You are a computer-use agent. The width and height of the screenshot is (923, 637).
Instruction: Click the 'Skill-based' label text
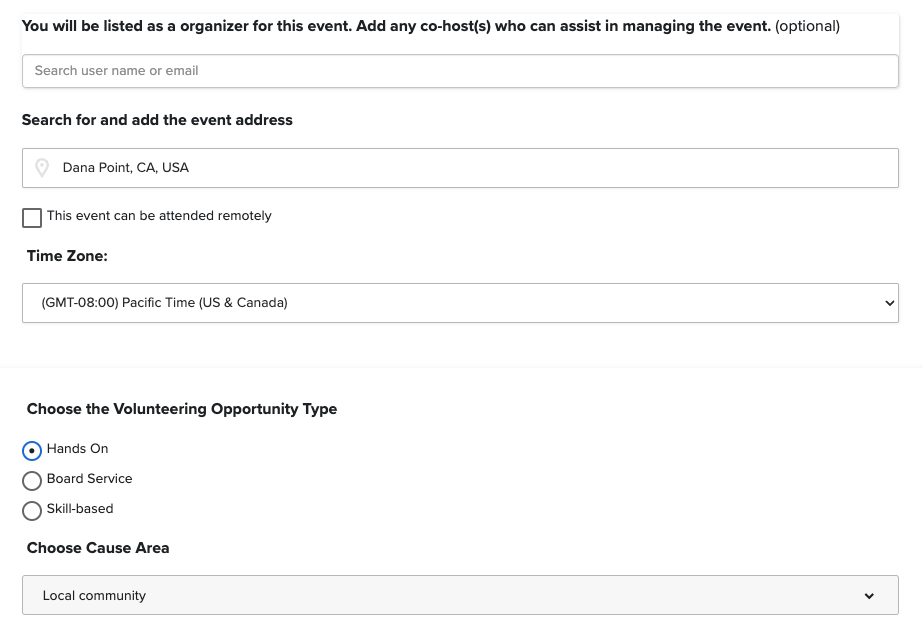pos(80,509)
